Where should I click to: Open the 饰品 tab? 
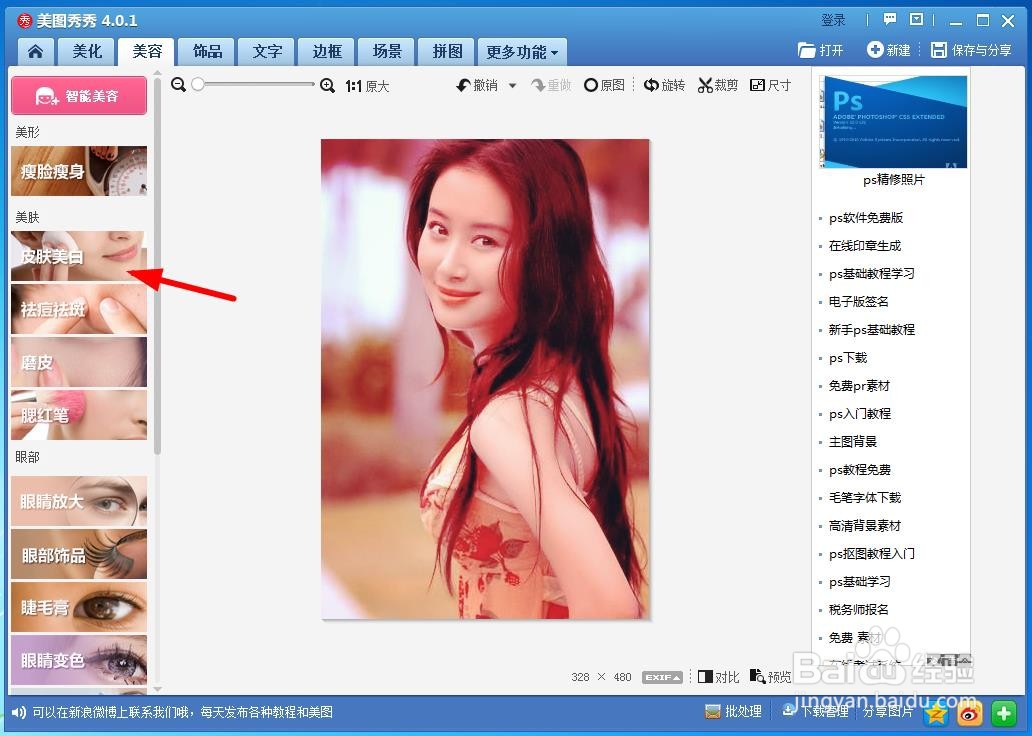(207, 51)
